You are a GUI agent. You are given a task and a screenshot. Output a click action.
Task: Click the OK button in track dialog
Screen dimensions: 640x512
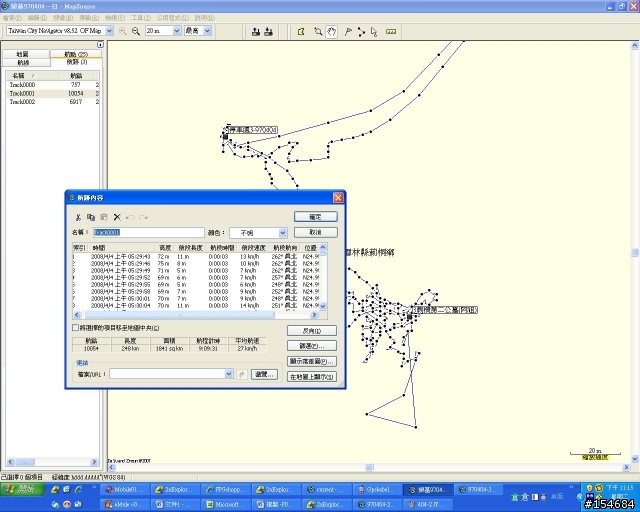tap(316, 217)
